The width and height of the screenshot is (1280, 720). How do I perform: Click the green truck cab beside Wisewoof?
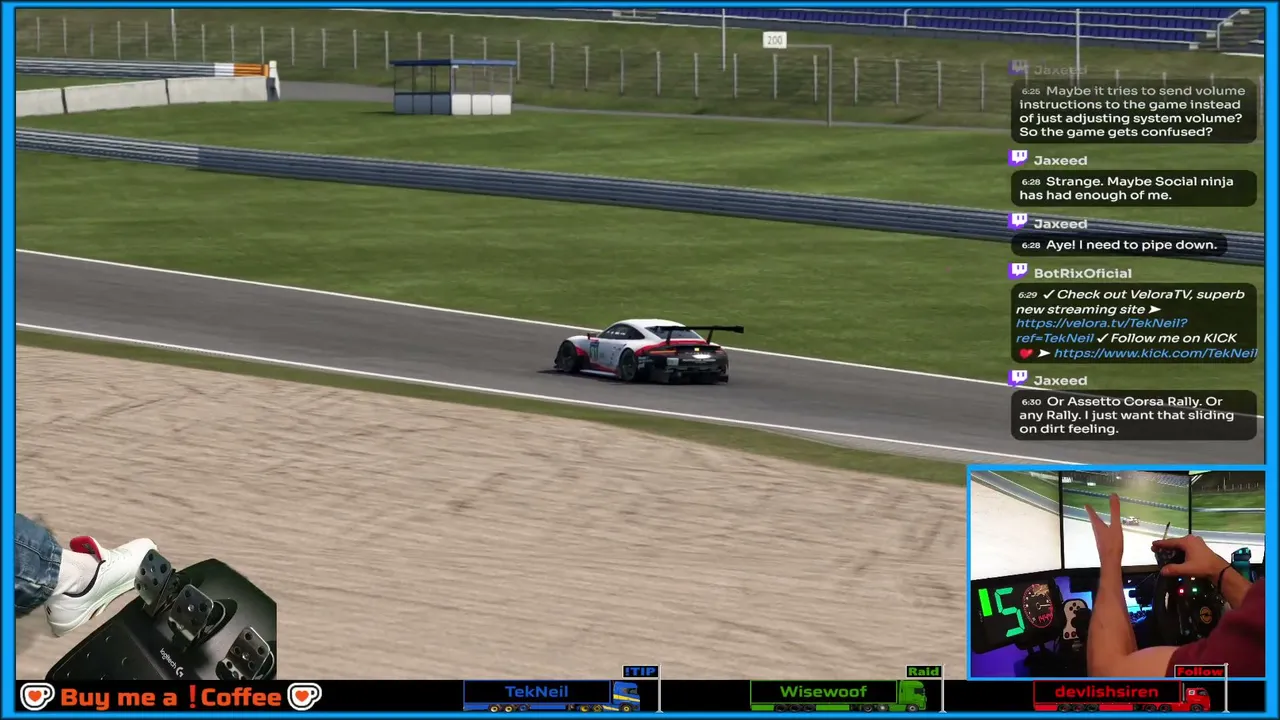click(912, 695)
